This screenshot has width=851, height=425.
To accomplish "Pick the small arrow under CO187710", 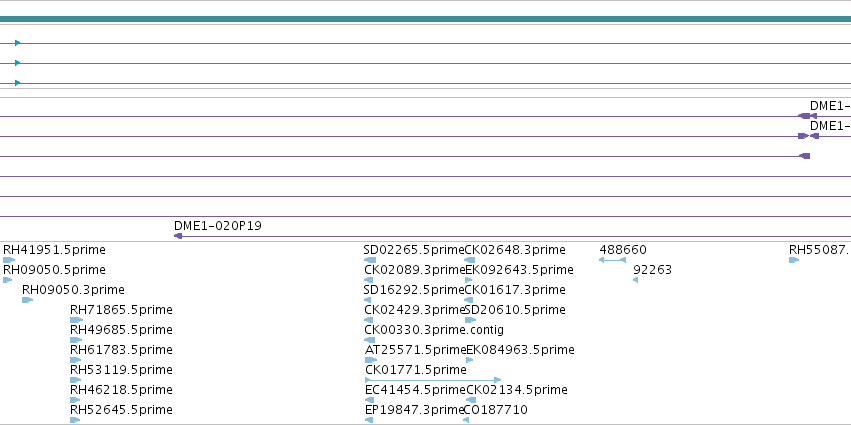I will pos(466,420).
